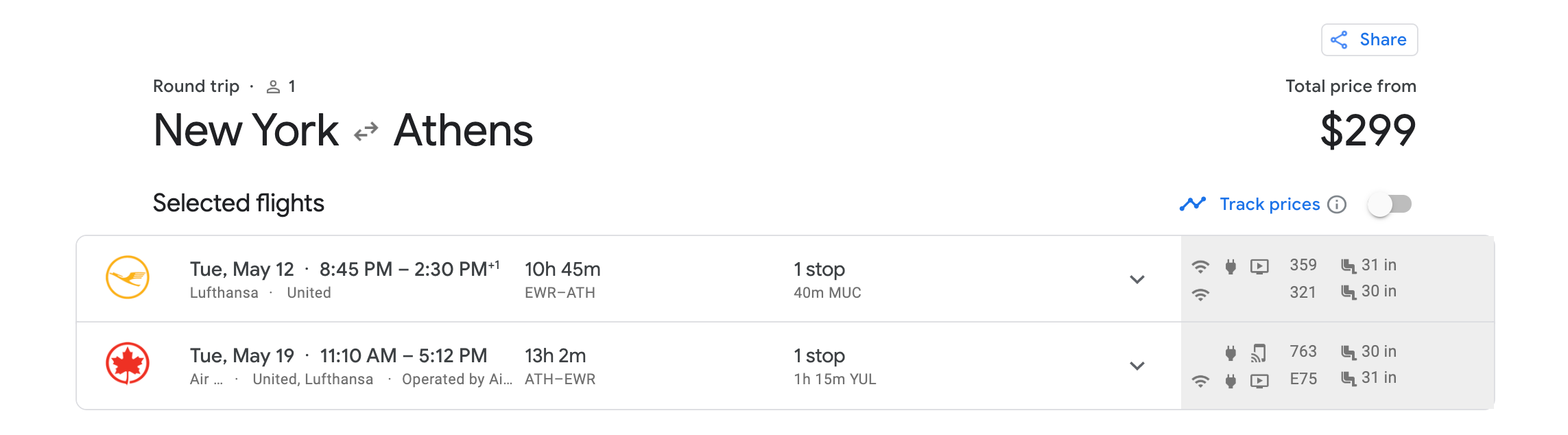1568x435 pixels.
Task: Click the Wi-Fi icon for aircraft 359
Action: [1200, 266]
